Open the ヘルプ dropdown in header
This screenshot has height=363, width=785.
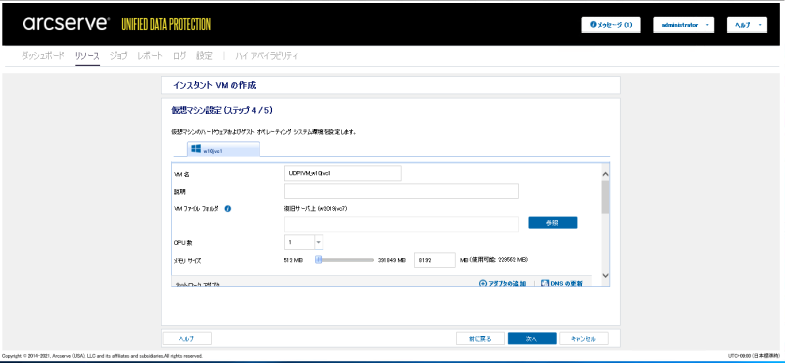click(x=746, y=25)
